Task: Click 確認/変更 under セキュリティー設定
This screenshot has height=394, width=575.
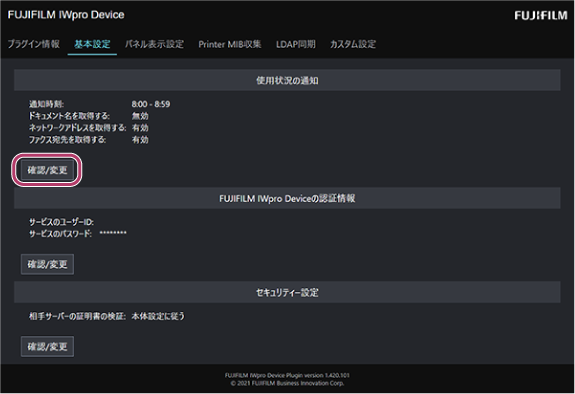Action: pos(47,346)
